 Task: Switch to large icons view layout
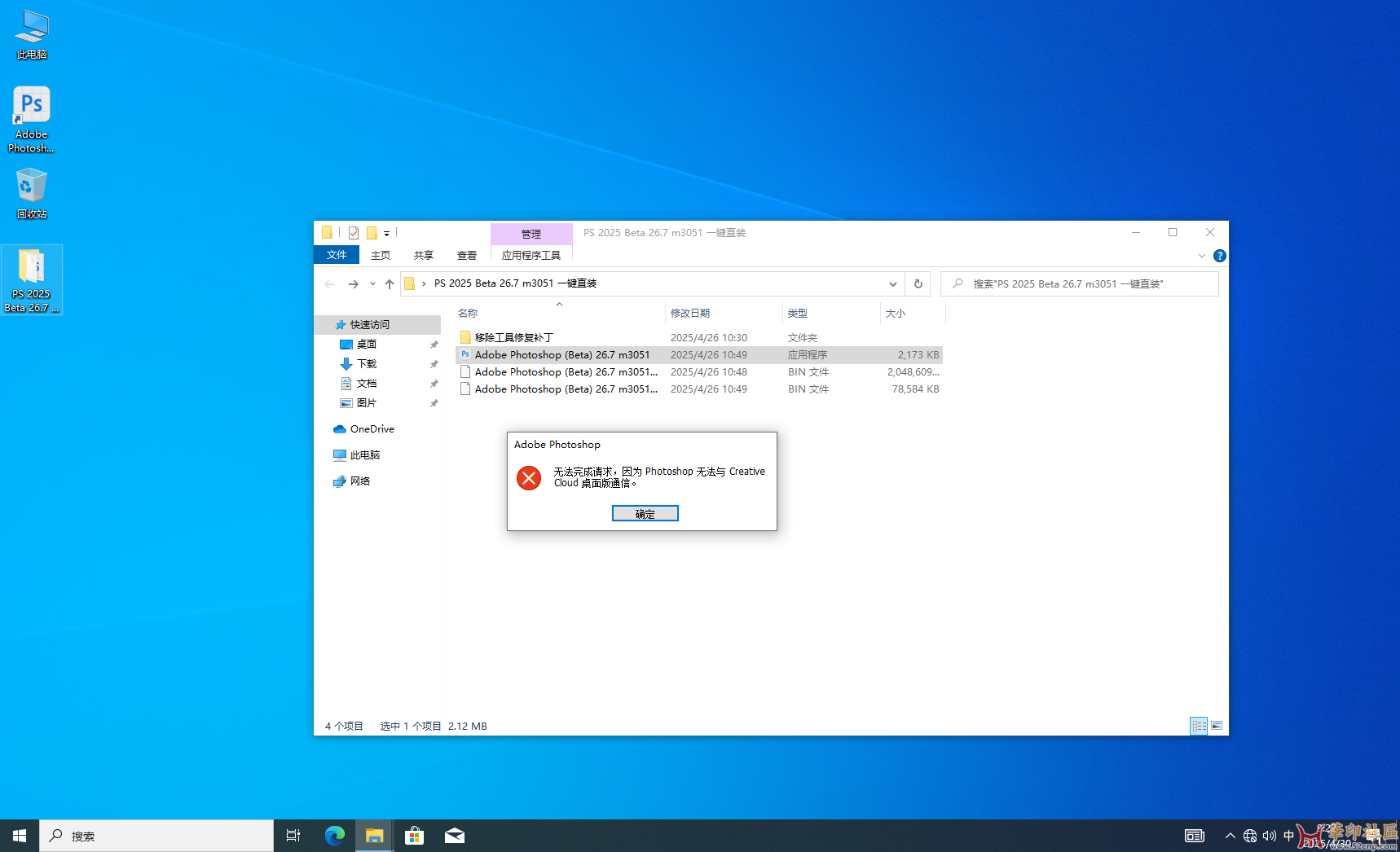pos(1217,726)
